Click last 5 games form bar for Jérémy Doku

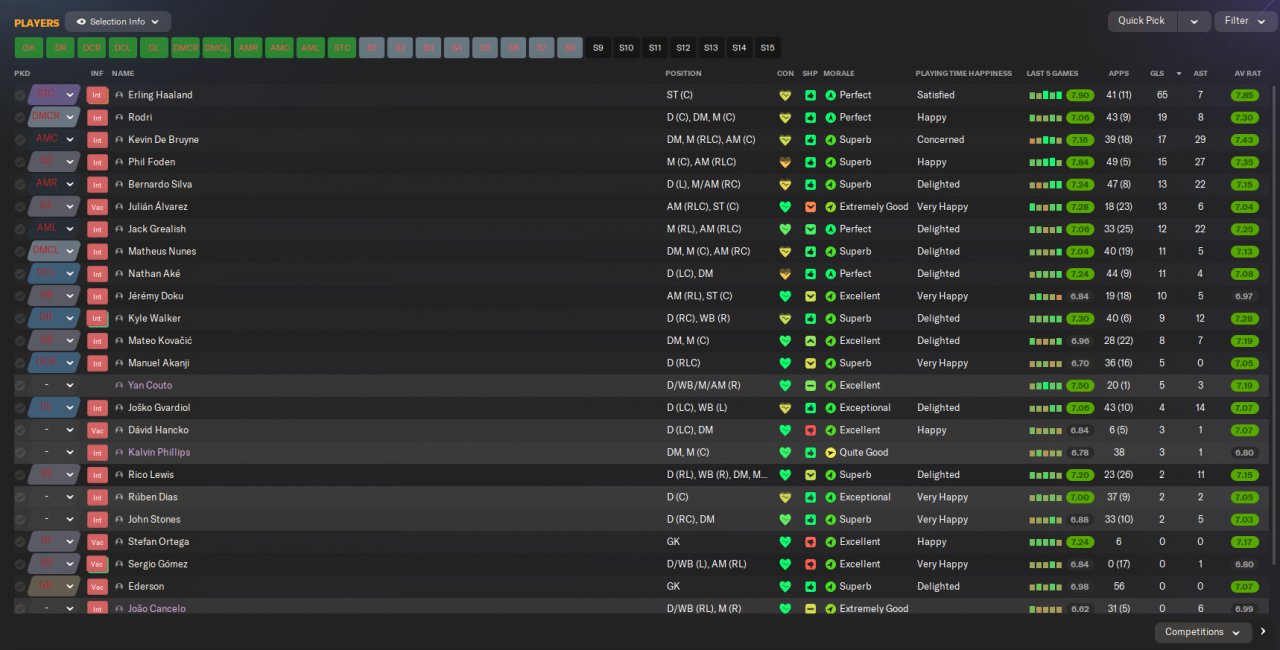pyautogui.click(x=1045, y=297)
